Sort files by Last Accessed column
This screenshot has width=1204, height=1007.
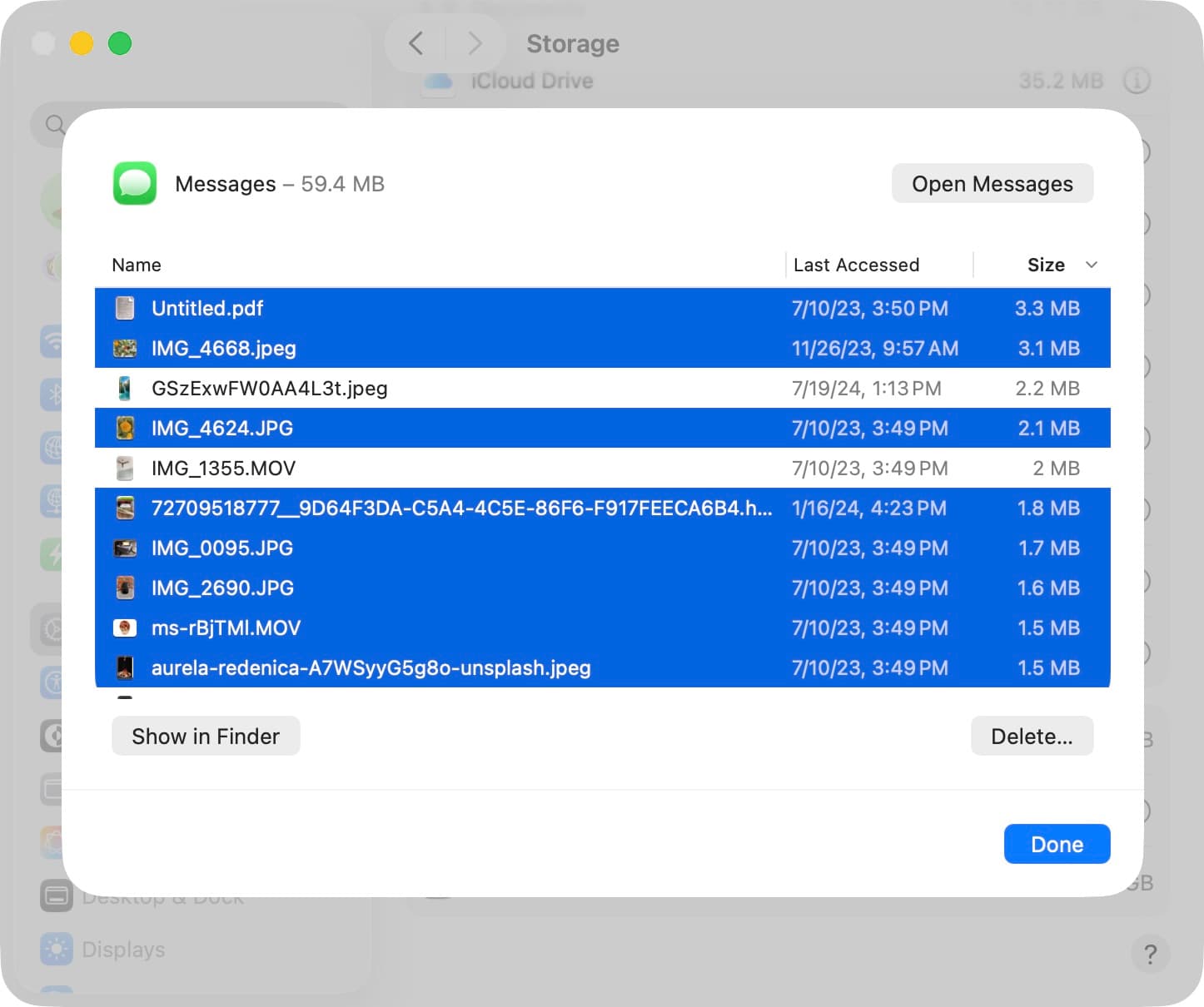click(856, 265)
